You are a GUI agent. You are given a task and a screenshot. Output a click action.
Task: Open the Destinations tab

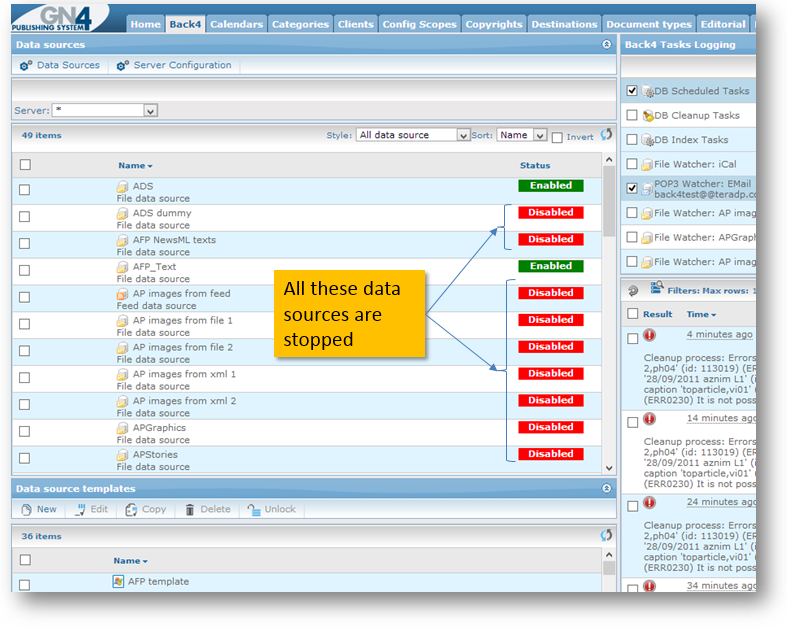coord(564,24)
